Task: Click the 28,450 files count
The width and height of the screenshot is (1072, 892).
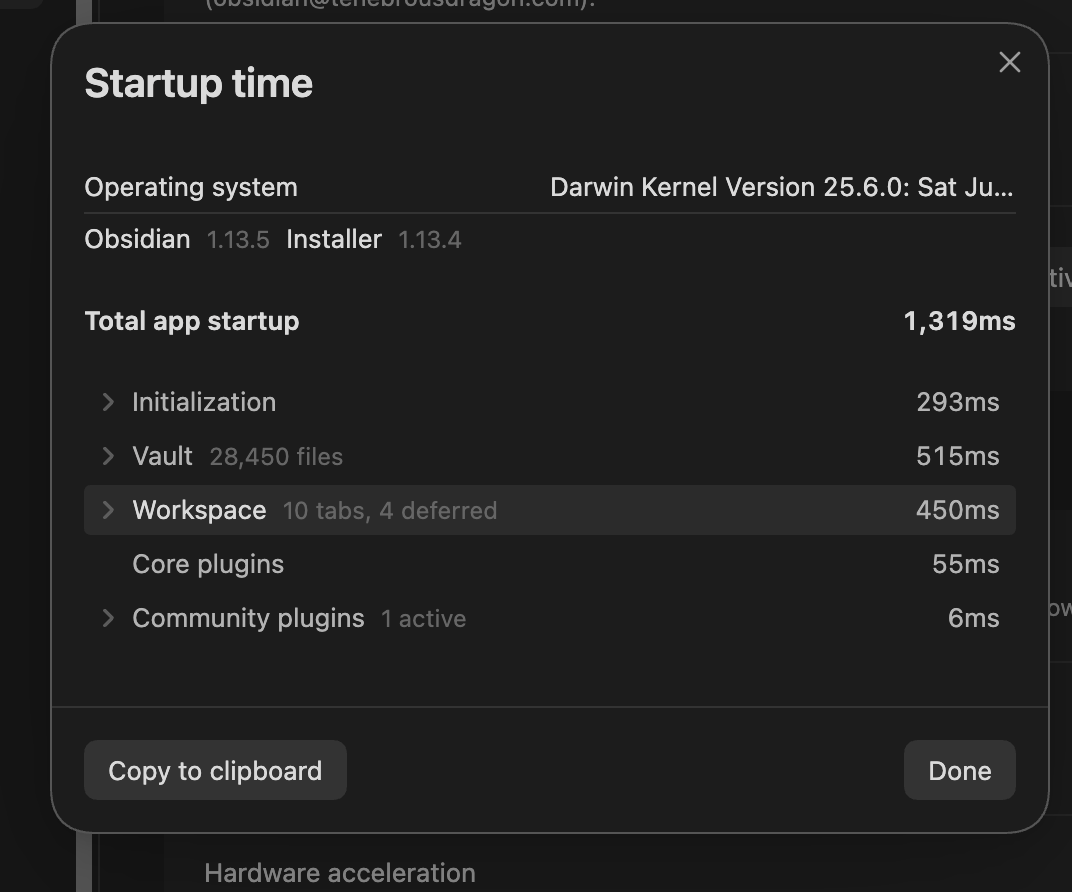Action: click(276, 457)
